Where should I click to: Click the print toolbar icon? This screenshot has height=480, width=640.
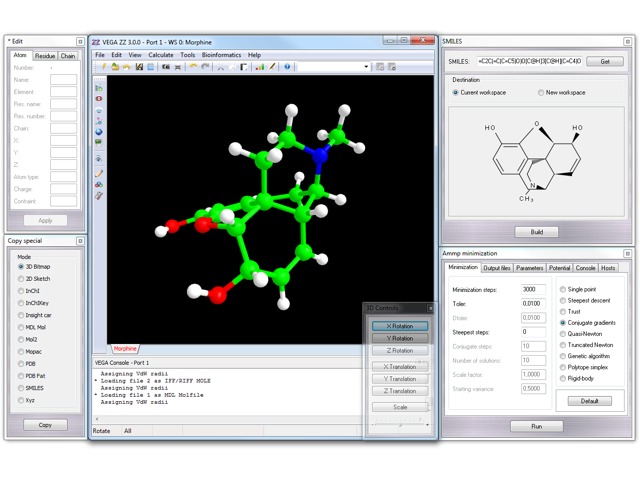coord(178,67)
